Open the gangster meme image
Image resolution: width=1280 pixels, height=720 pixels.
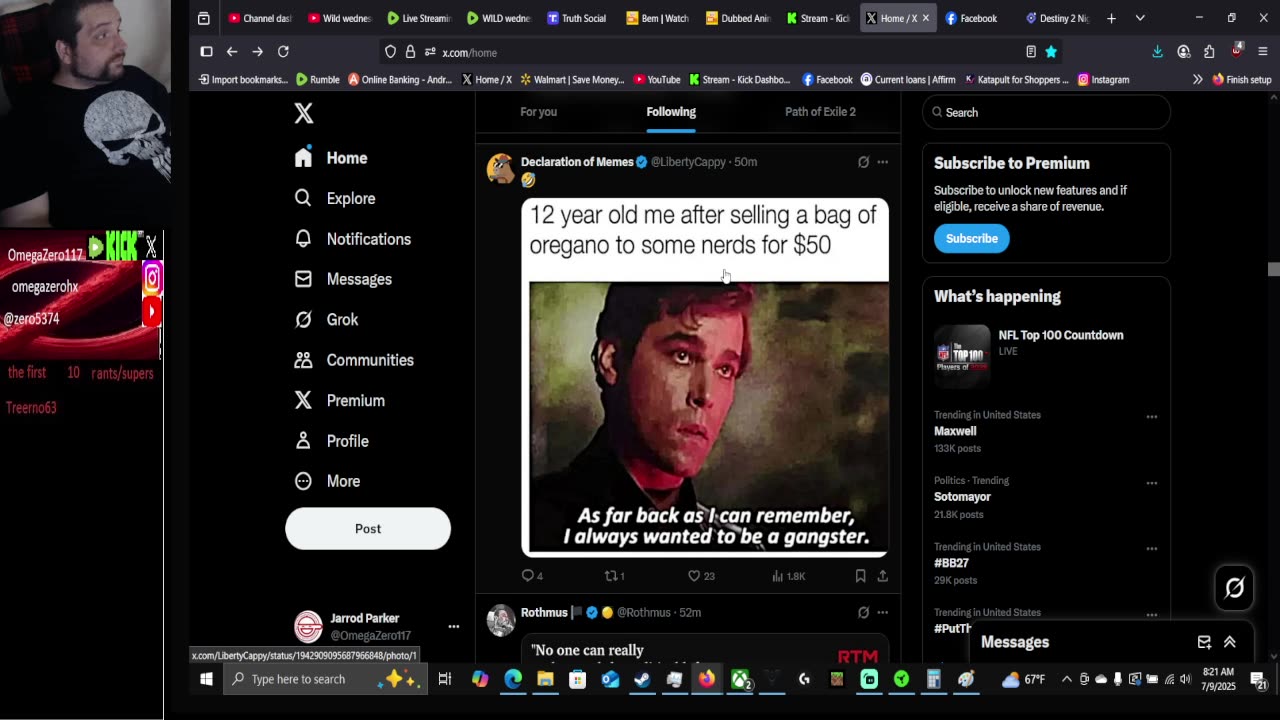point(705,377)
